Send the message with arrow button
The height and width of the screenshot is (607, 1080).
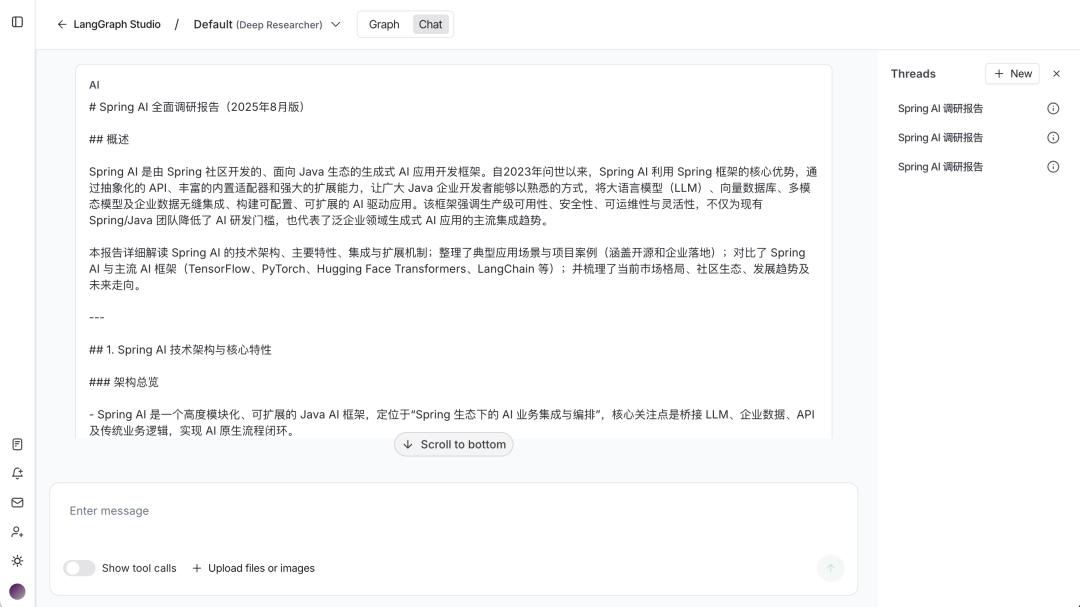[x=831, y=568]
